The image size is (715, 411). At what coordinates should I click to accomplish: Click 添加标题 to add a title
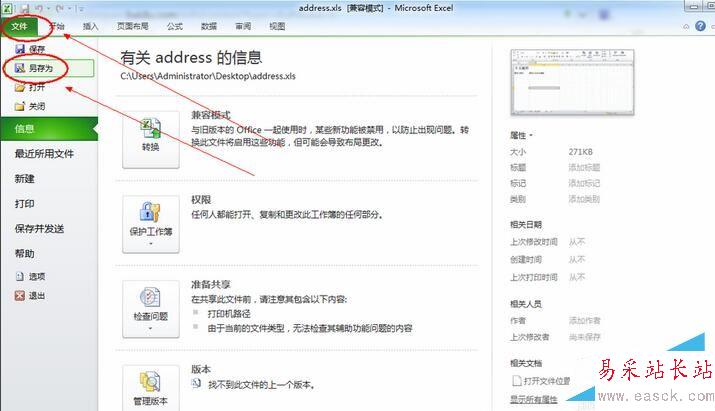[584, 167]
